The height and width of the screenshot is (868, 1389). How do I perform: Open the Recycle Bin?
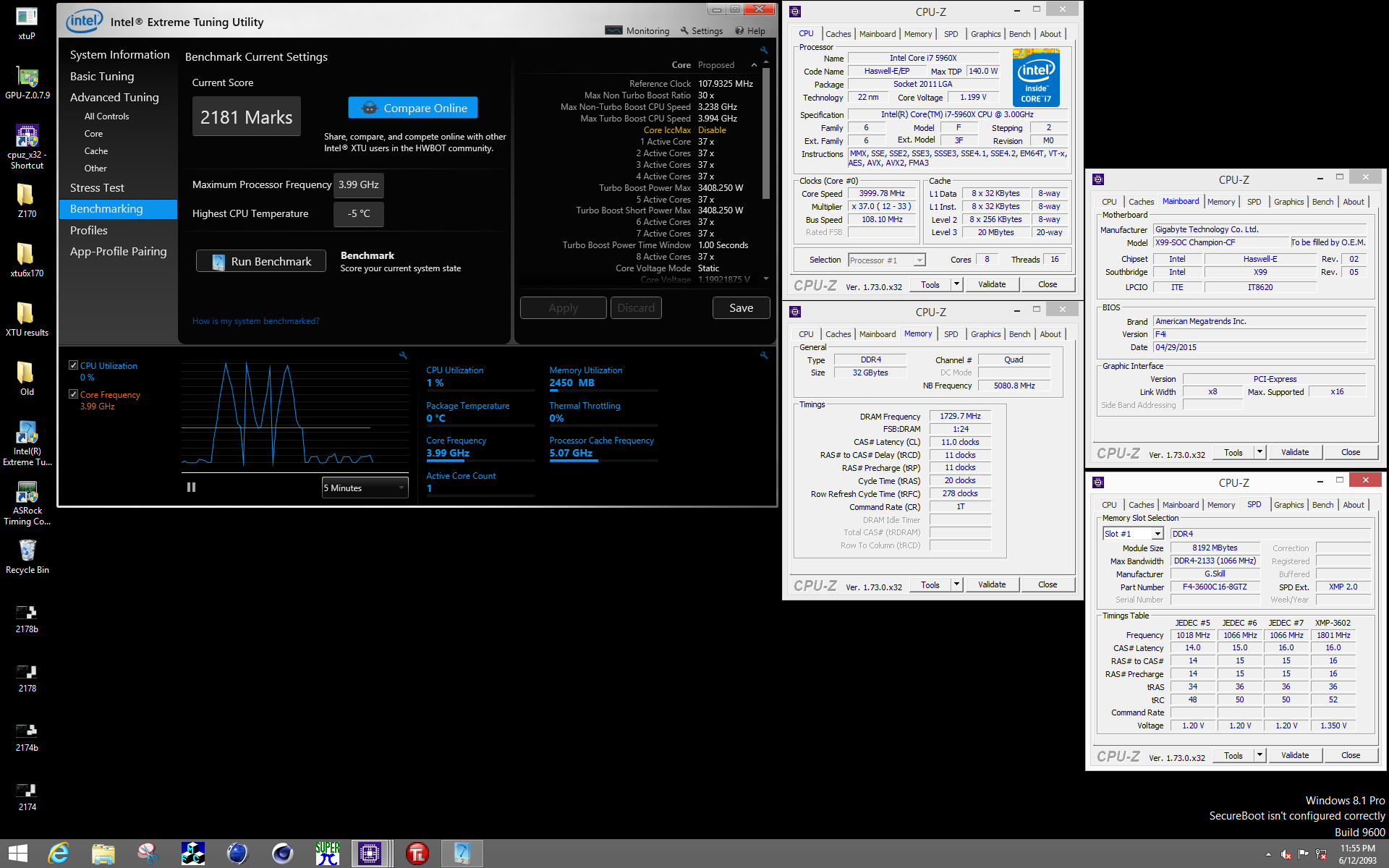point(27,556)
